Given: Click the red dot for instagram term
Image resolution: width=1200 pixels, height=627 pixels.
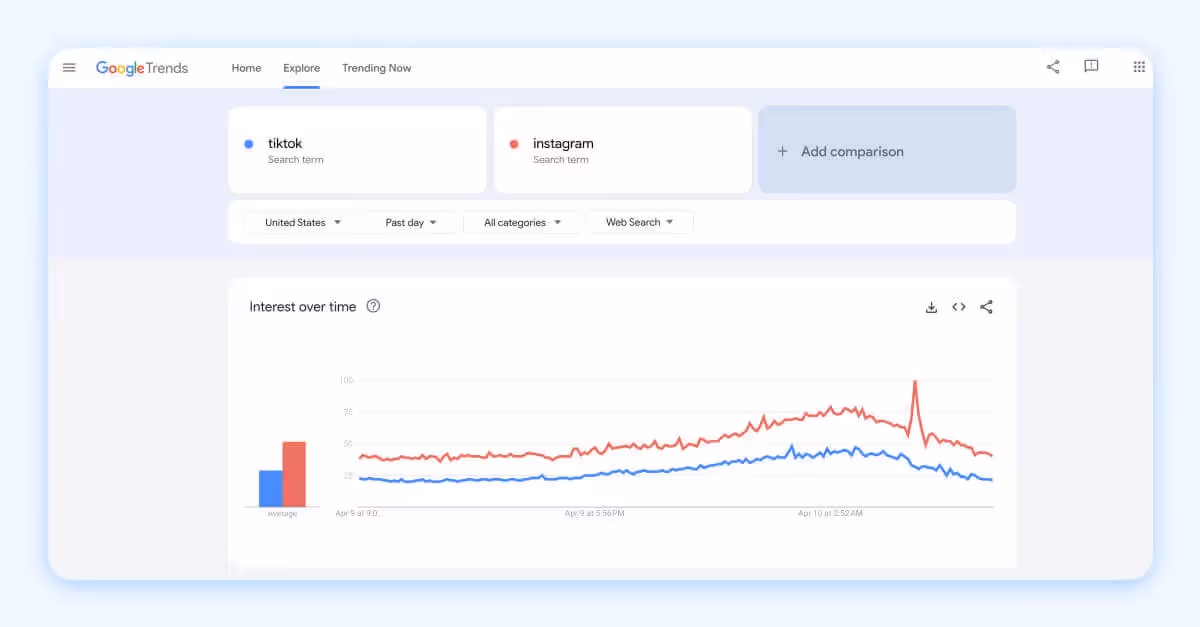Looking at the screenshot, I should [x=514, y=144].
